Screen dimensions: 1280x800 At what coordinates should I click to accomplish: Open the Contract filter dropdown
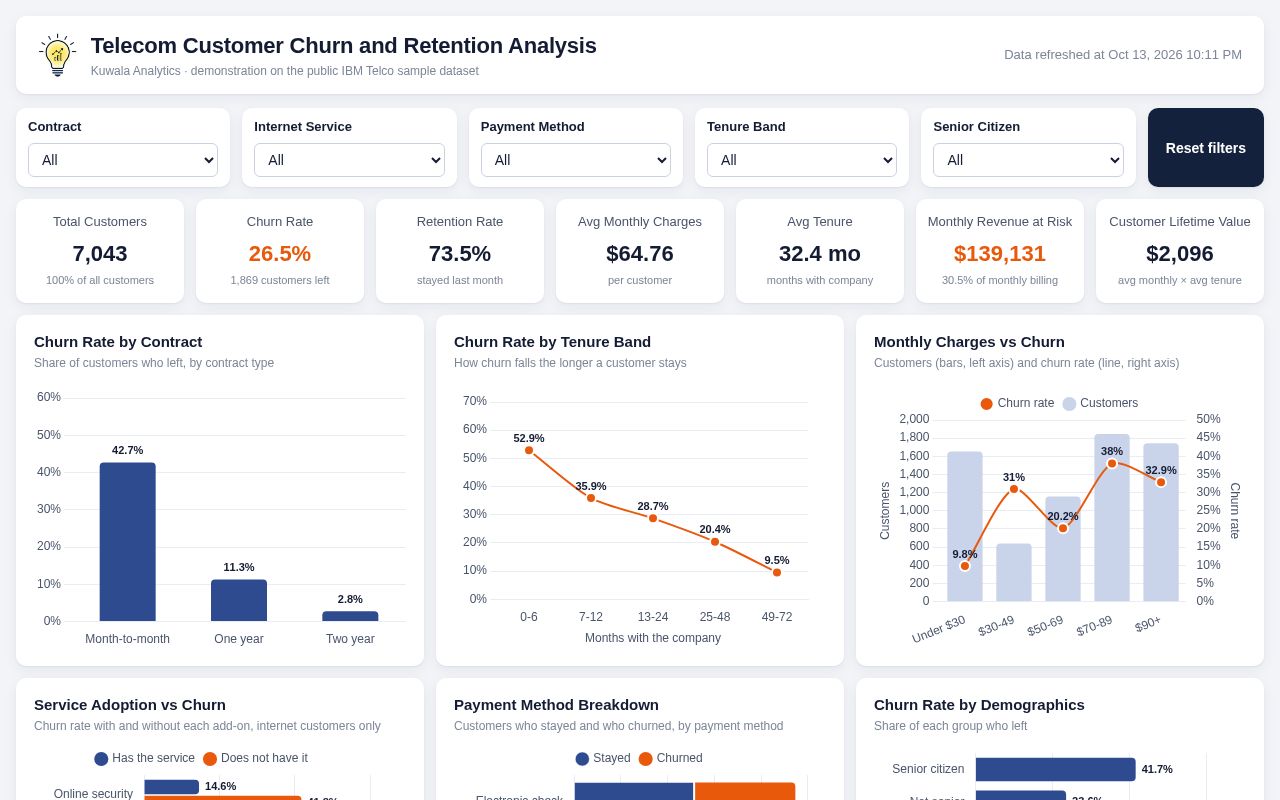tap(123, 160)
